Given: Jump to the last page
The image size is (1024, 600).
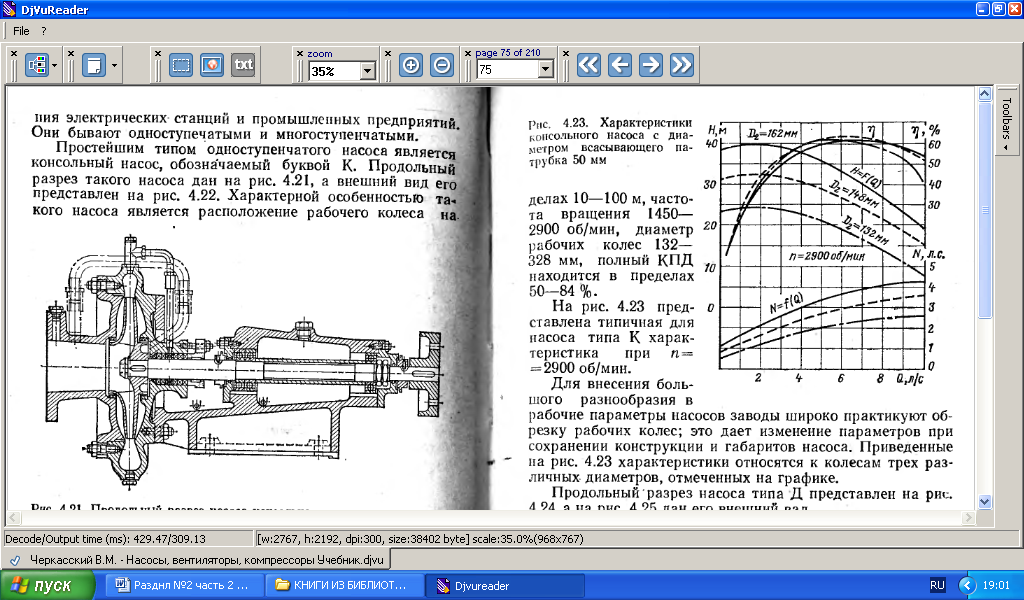Looking at the screenshot, I should click(x=682, y=65).
